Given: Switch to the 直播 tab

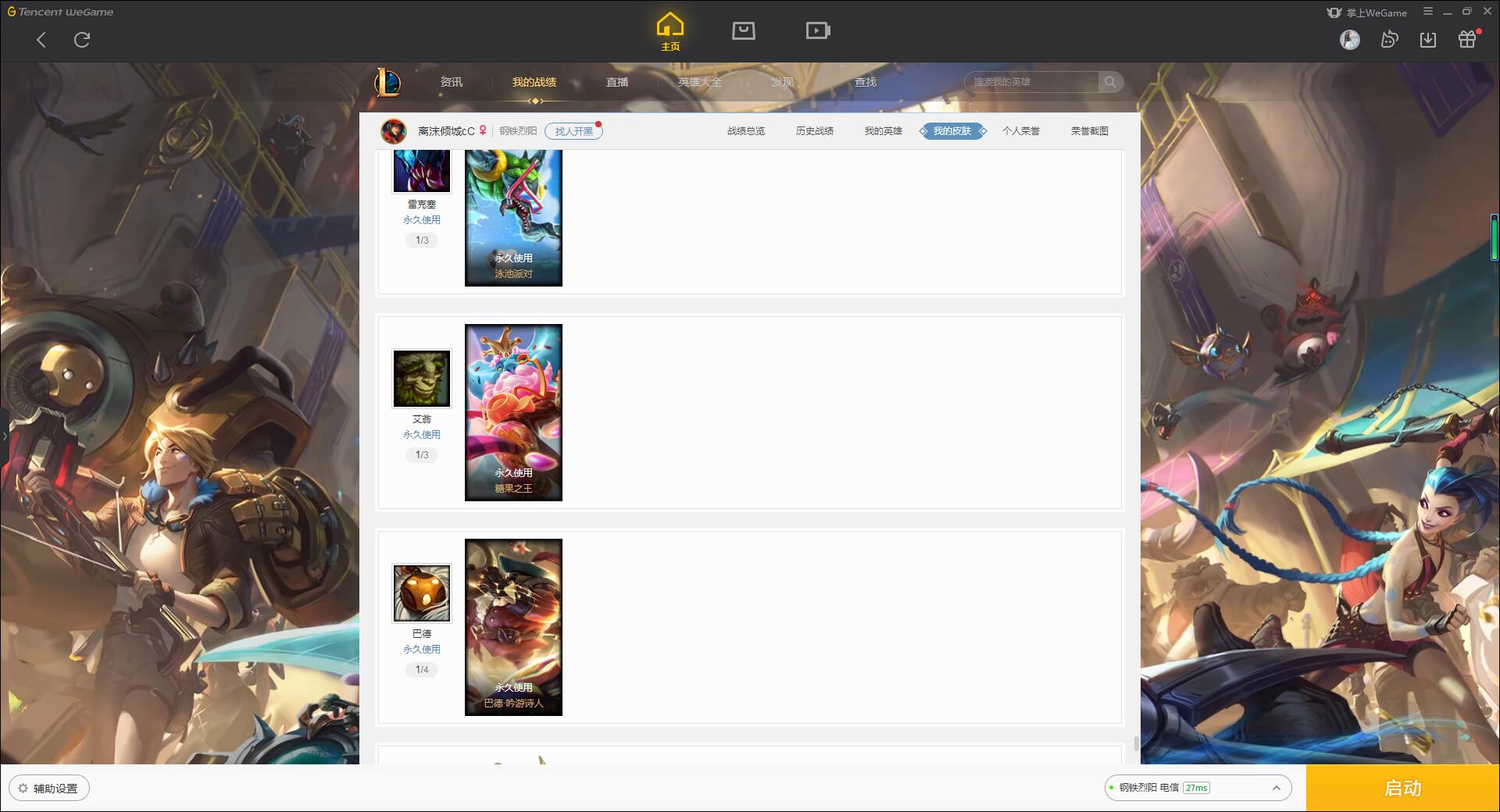Looking at the screenshot, I should coord(617,82).
